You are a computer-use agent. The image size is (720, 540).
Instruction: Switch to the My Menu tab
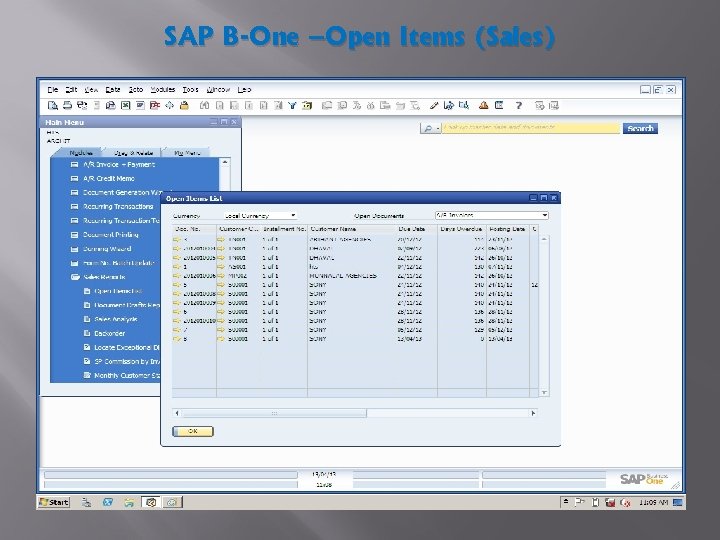coord(187,152)
